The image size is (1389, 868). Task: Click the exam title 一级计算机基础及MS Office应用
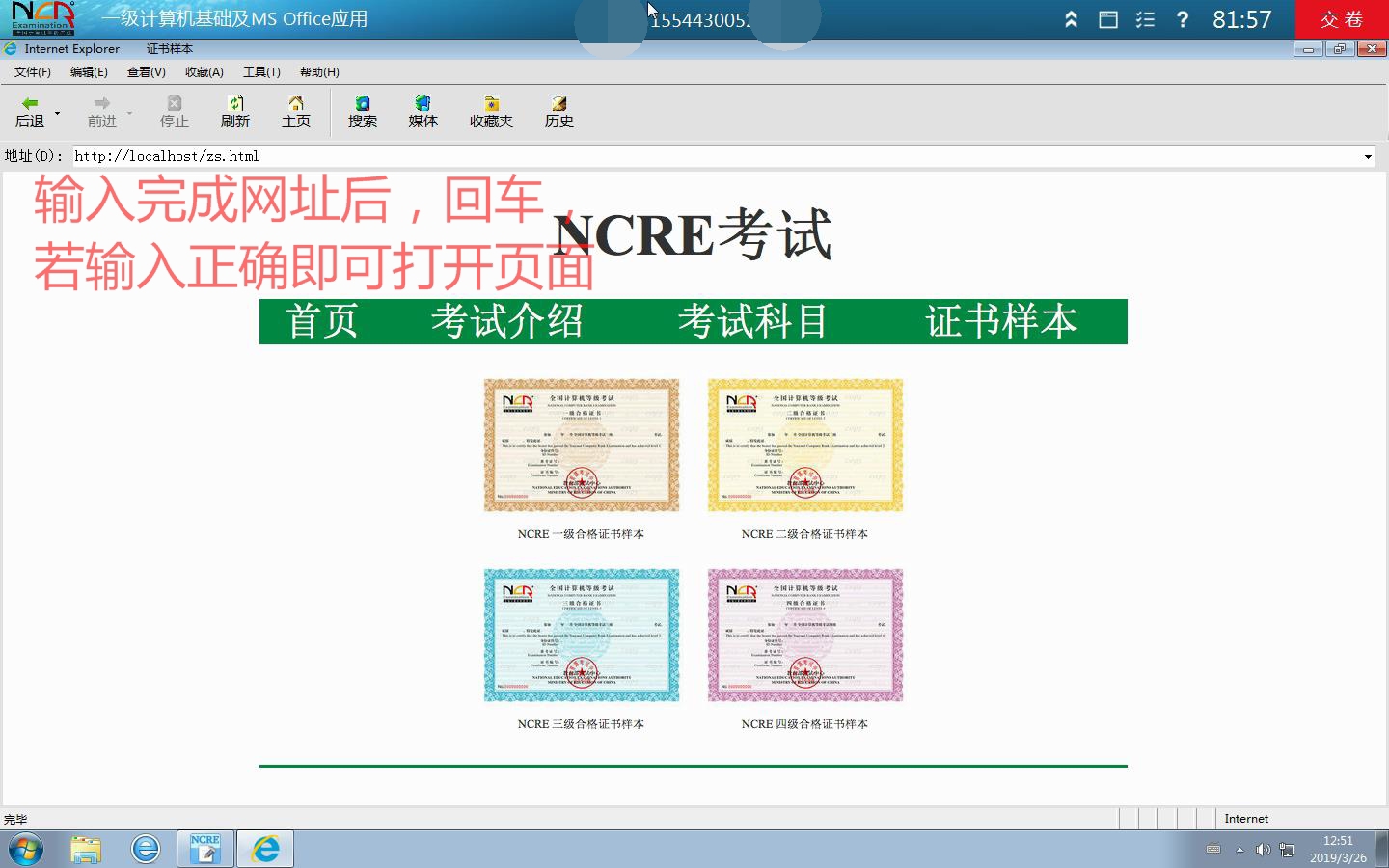(x=234, y=19)
